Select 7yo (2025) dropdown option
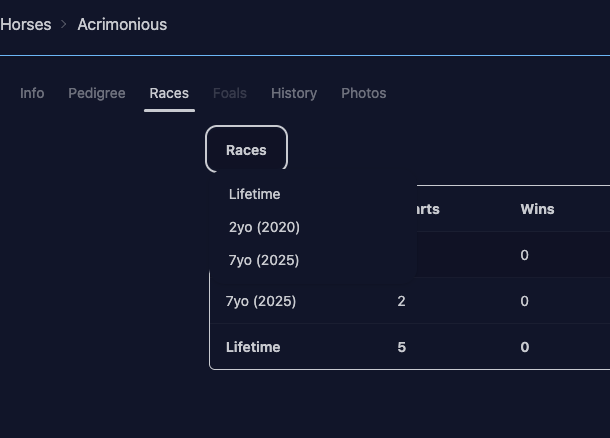The width and height of the screenshot is (610, 438). (x=264, y=260)
